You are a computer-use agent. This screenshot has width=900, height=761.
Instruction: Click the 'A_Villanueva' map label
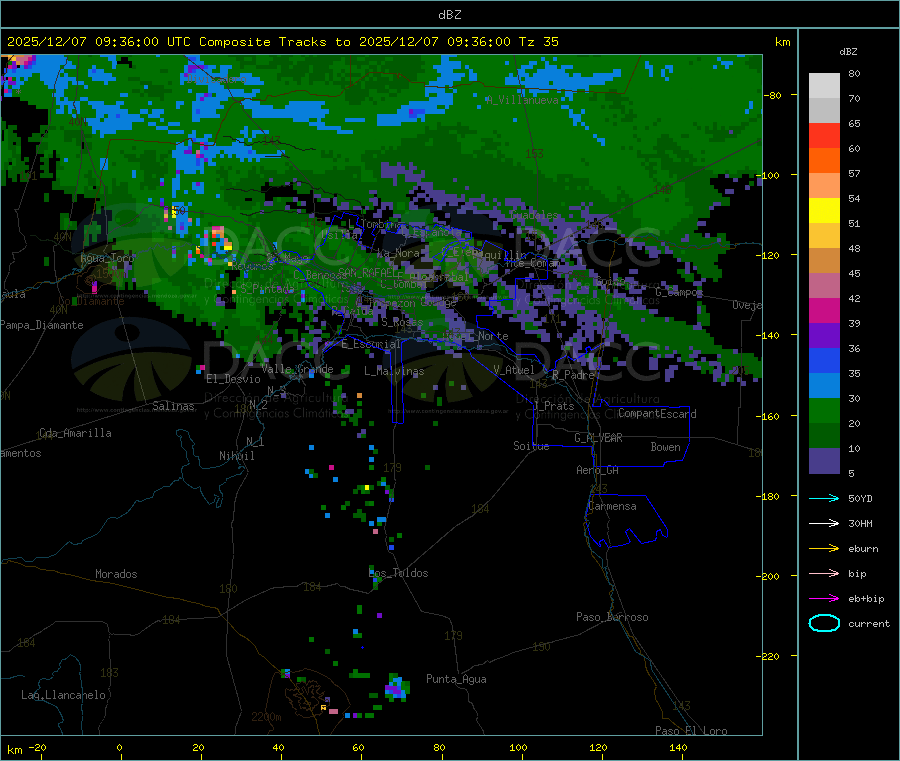click(522, 100)
